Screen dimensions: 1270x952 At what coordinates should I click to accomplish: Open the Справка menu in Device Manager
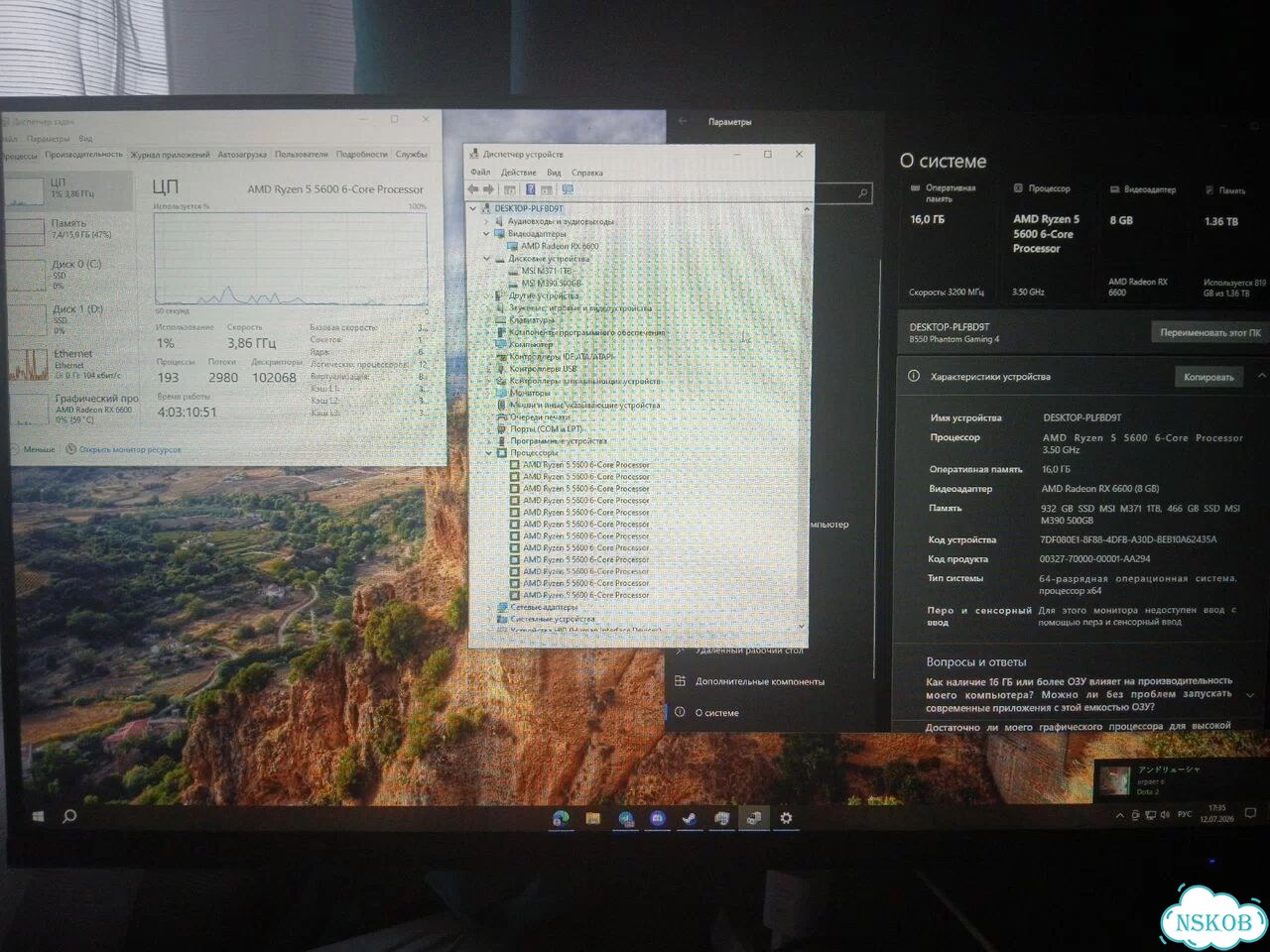point(587,173)
